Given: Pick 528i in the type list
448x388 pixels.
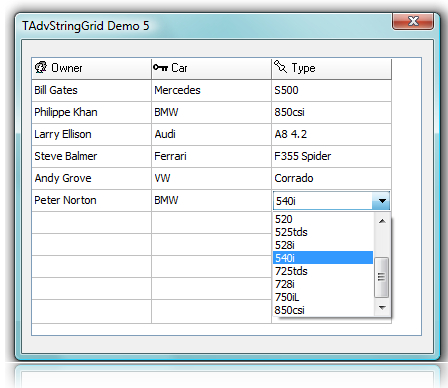Looking at the screenshot, I should click(323, 245).
